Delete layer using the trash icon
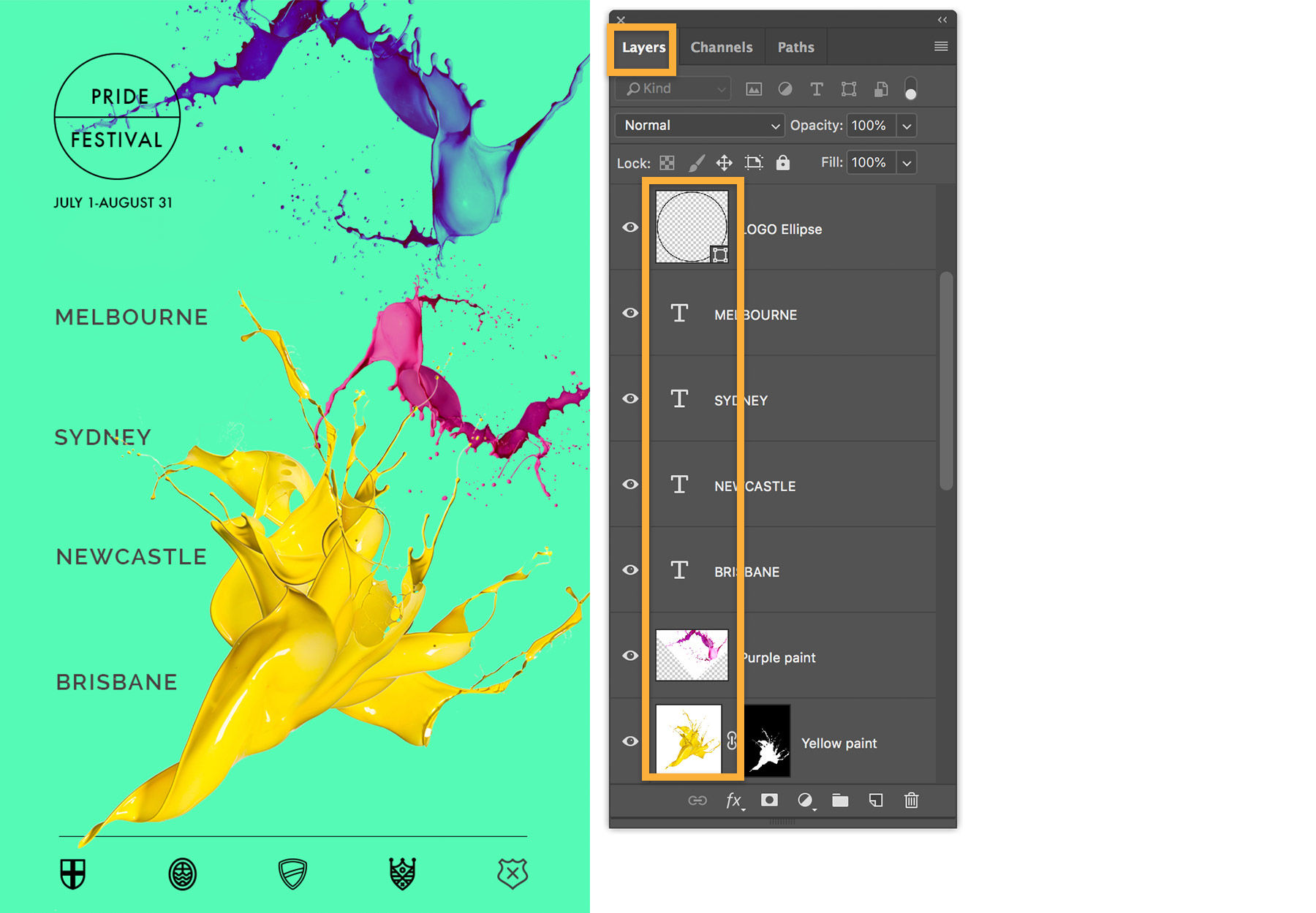 pyautogui.click(x=910, y=800)
